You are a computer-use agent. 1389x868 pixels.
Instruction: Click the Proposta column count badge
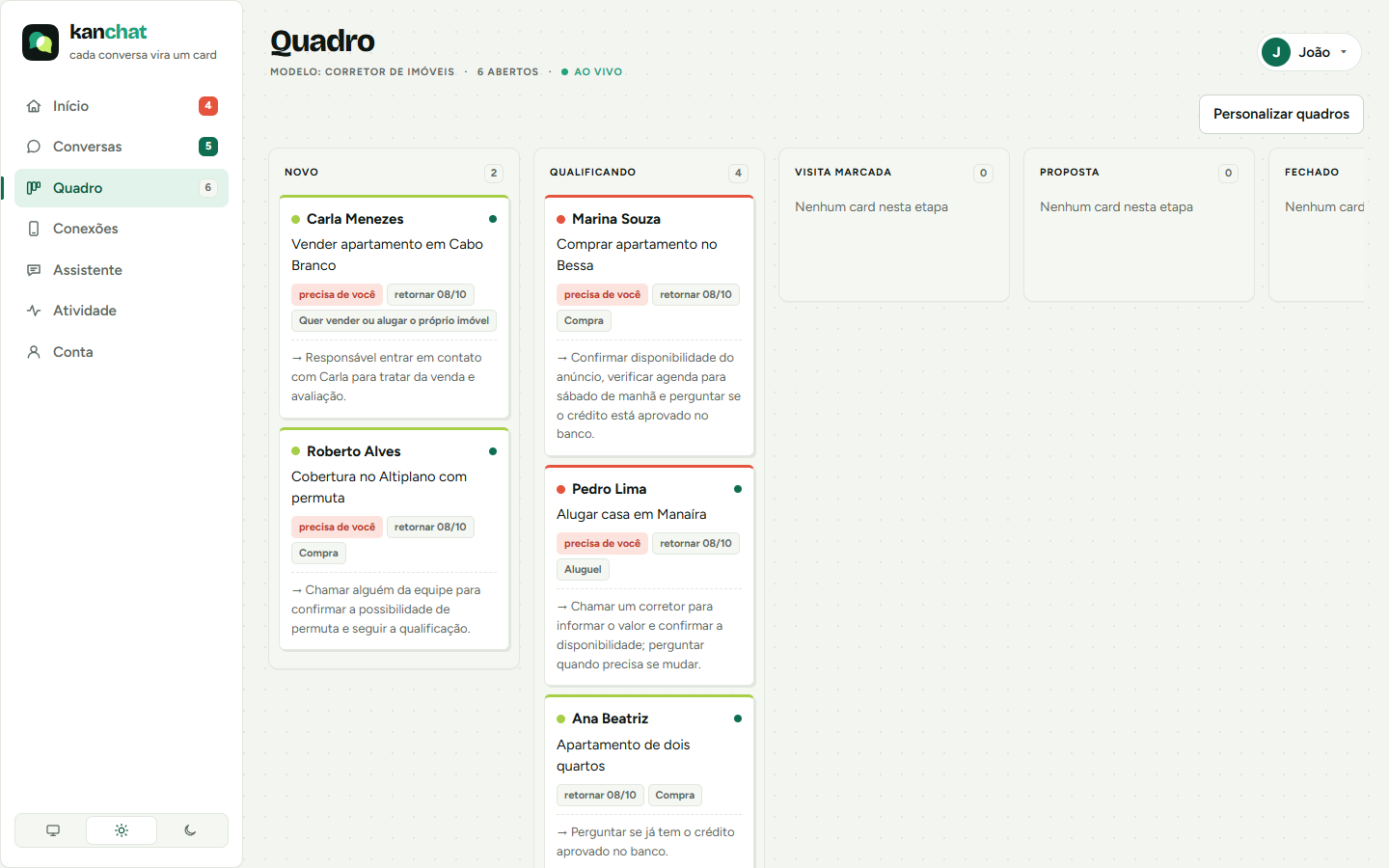pos(1229,174)
